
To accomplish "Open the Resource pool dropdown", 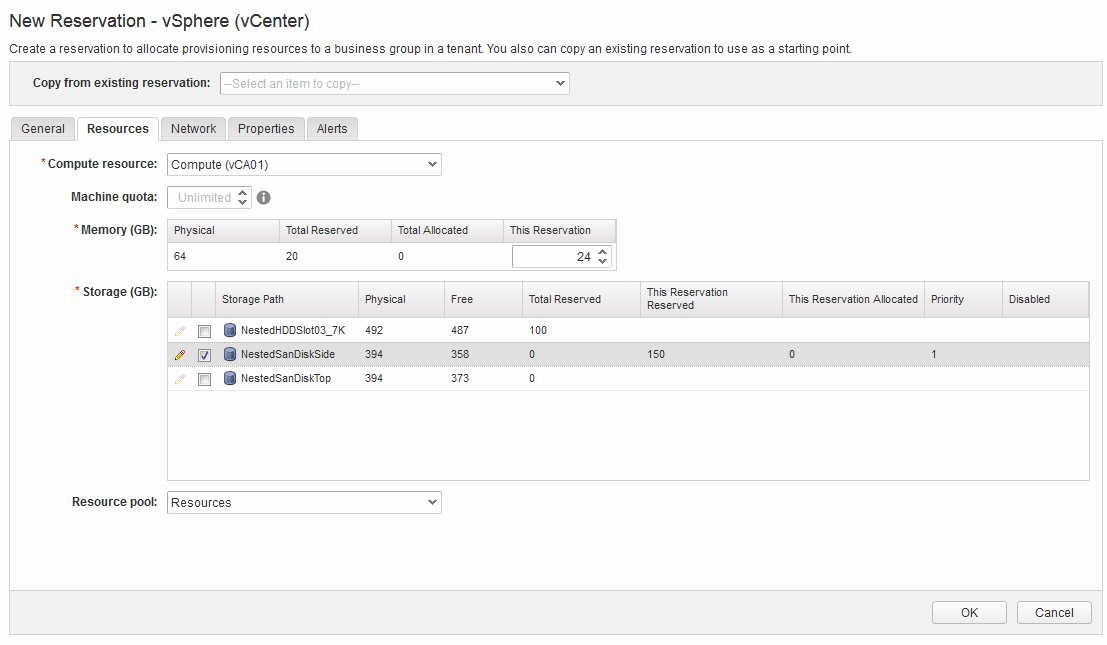I will (304, 503).
